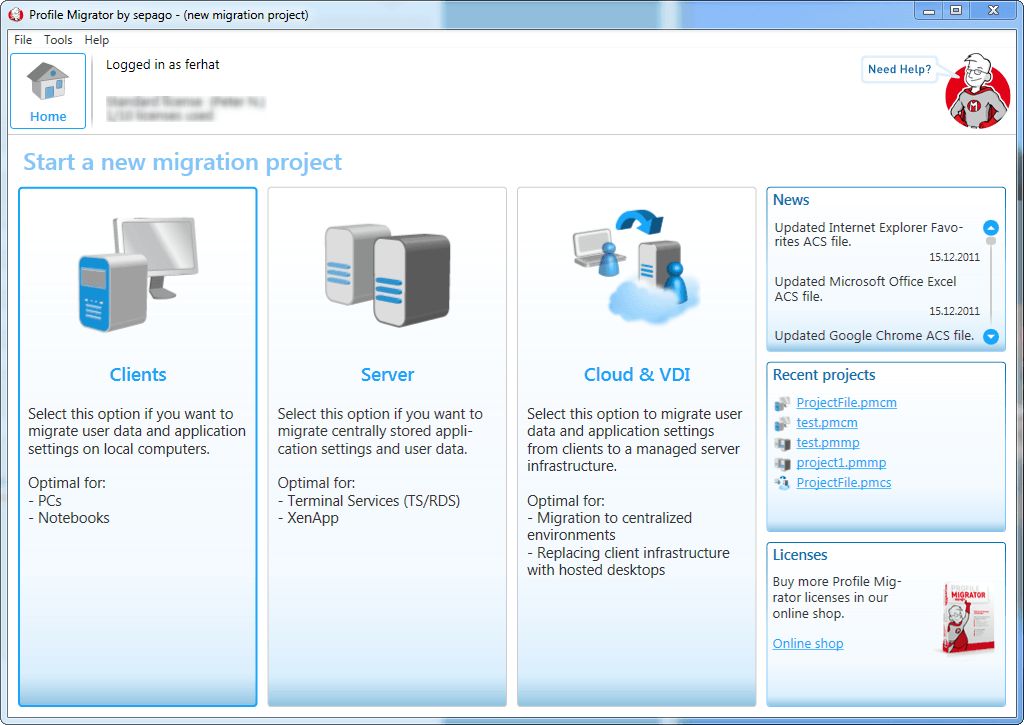
Task: Open the Help menu
Action: click(96, 40)
